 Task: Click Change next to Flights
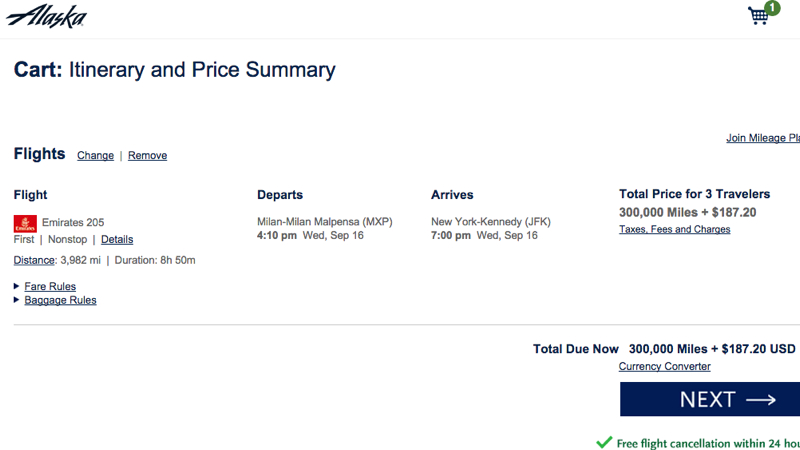tap(95, 156)
